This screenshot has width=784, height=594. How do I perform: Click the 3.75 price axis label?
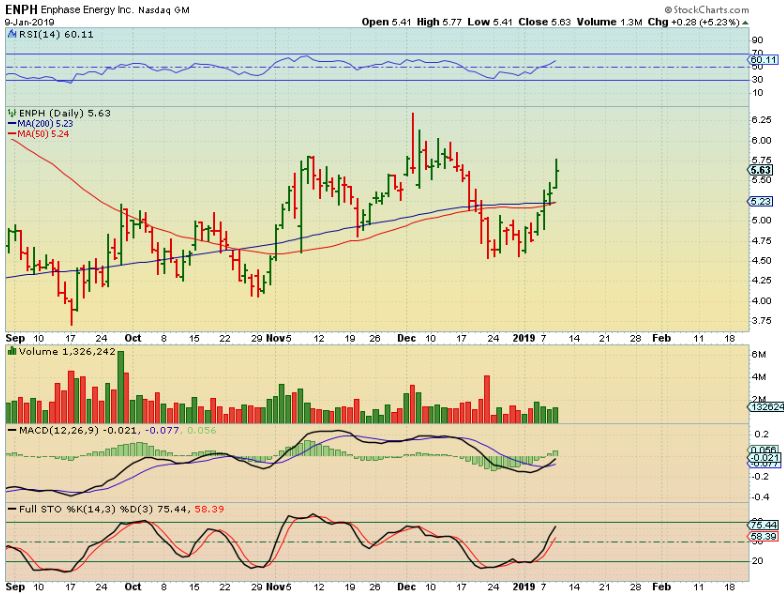[x=761, y=321]
